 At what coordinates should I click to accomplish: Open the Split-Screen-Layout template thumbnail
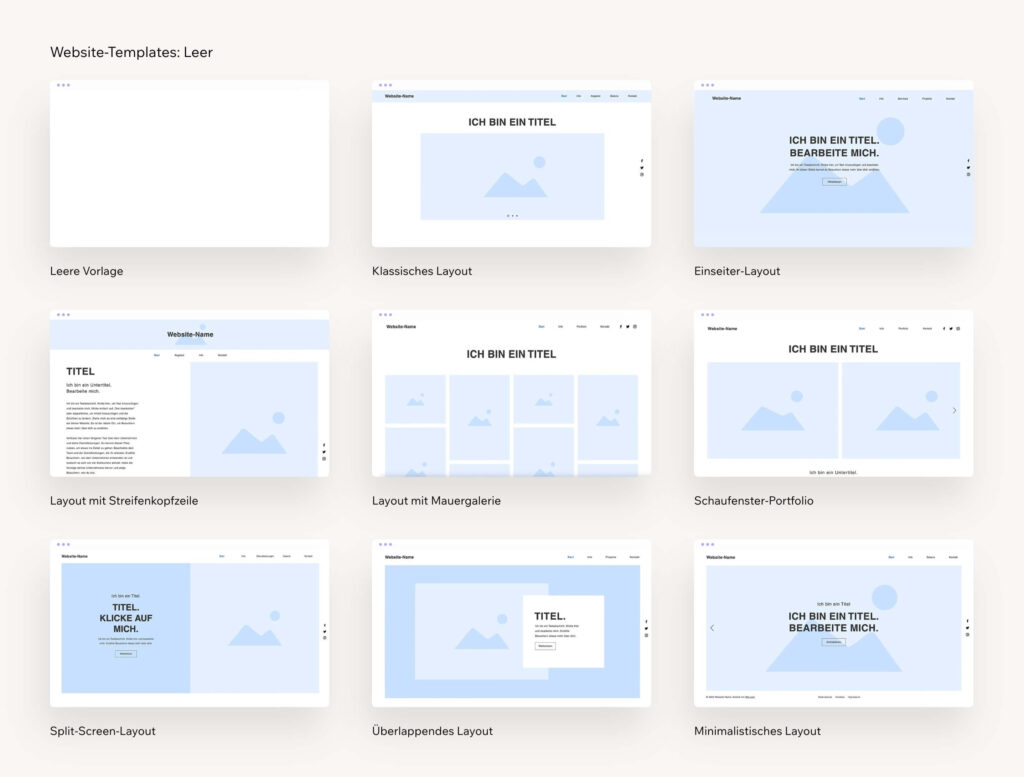189,622
